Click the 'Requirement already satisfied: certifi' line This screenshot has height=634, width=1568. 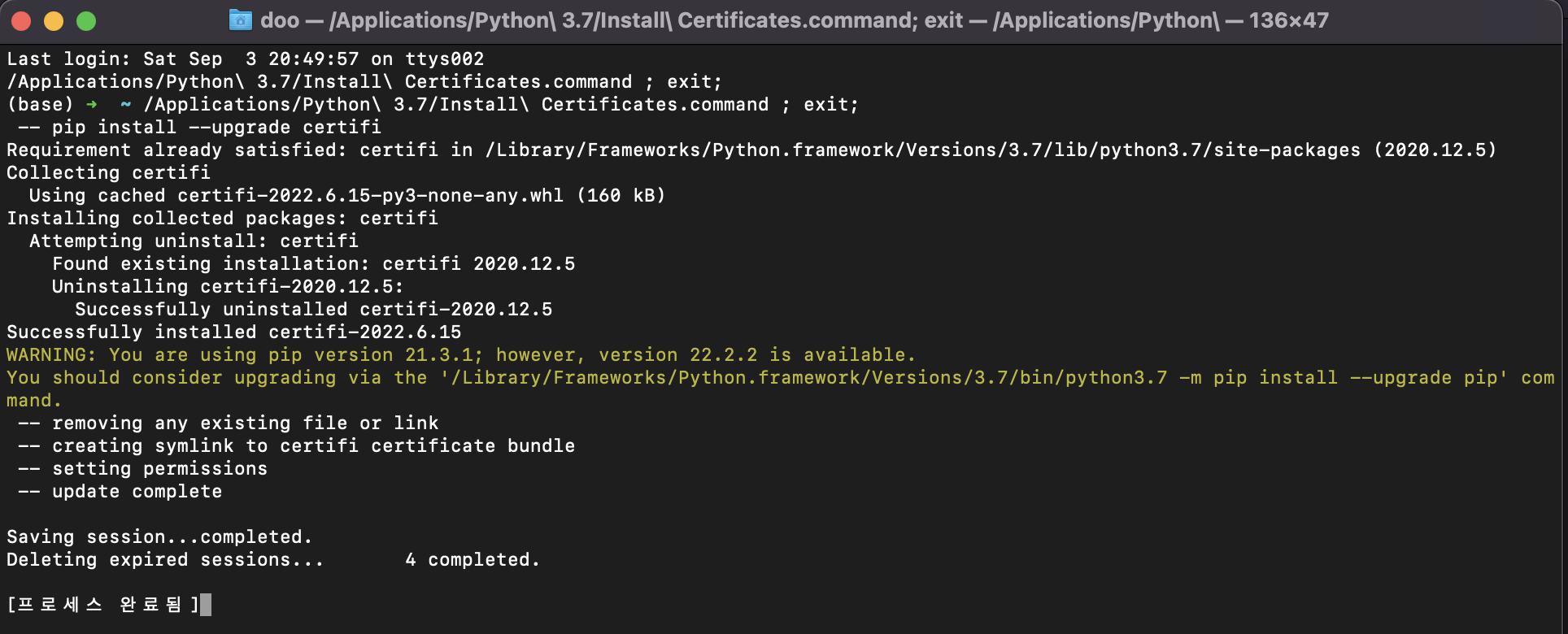[751, 150]
